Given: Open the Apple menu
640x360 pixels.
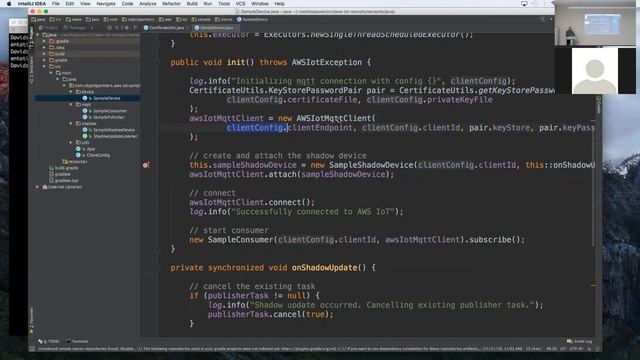Looking at the screenshot, I should click(x=9, y=3).
